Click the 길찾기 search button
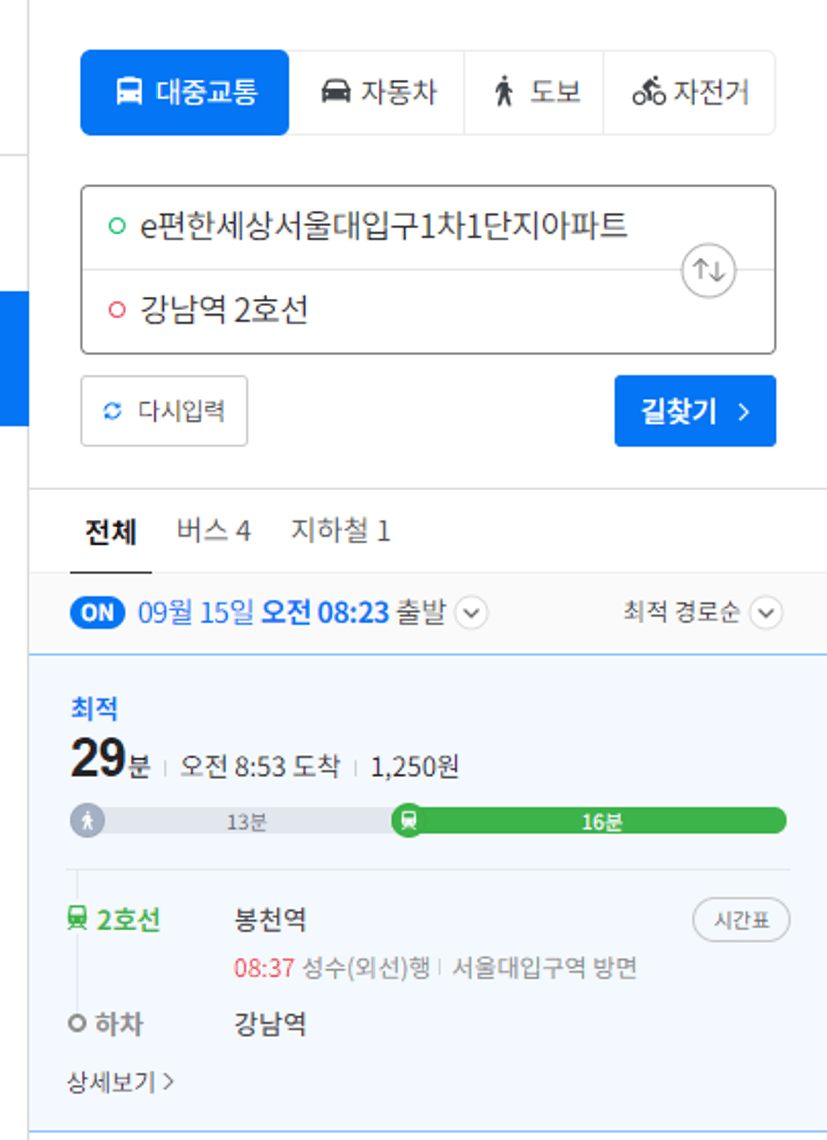Image resolution: width=827 pixels, height=1140 pixels. coord(695,411)
